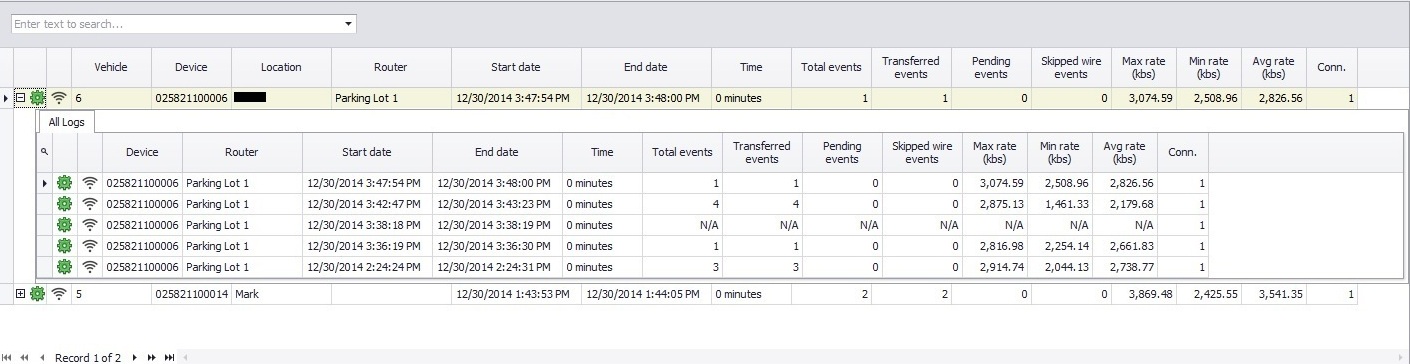The image size is (1410, 364).
Task: Go to the last record
Action: click(169, 357)
